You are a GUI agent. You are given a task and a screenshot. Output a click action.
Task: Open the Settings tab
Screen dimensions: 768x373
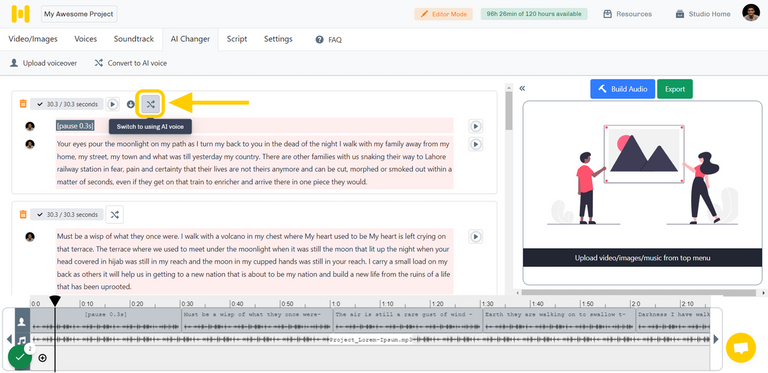click(x=278, y=39)
